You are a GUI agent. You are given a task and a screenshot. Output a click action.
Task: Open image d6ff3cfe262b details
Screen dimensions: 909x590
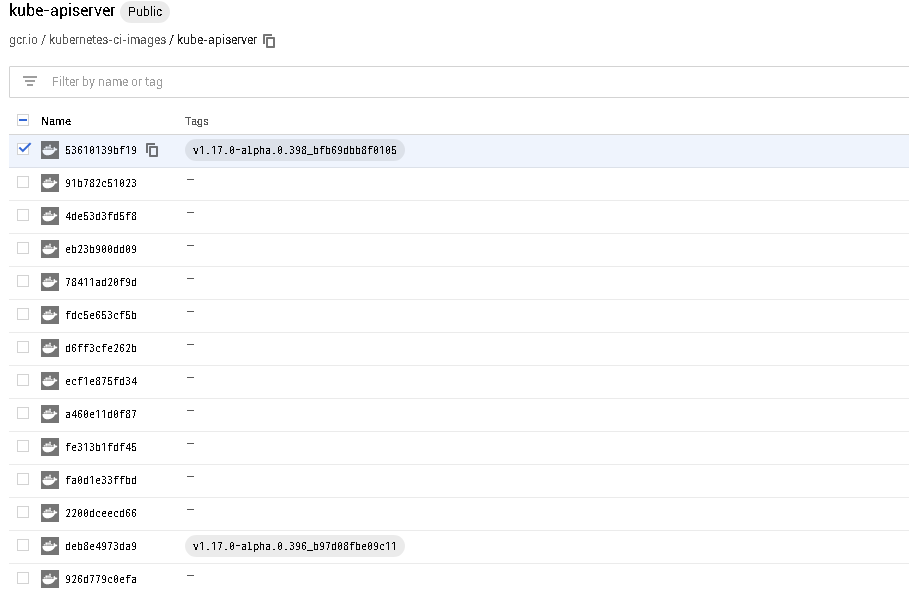(x=101, y=349)
